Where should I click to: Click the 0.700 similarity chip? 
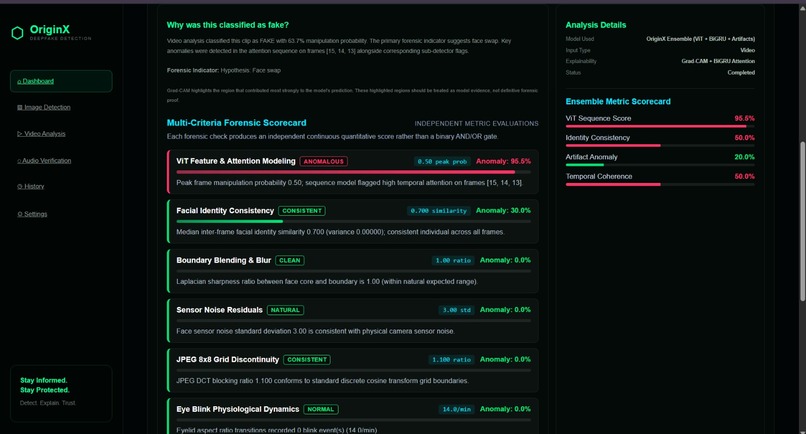[x=438, y=211]
